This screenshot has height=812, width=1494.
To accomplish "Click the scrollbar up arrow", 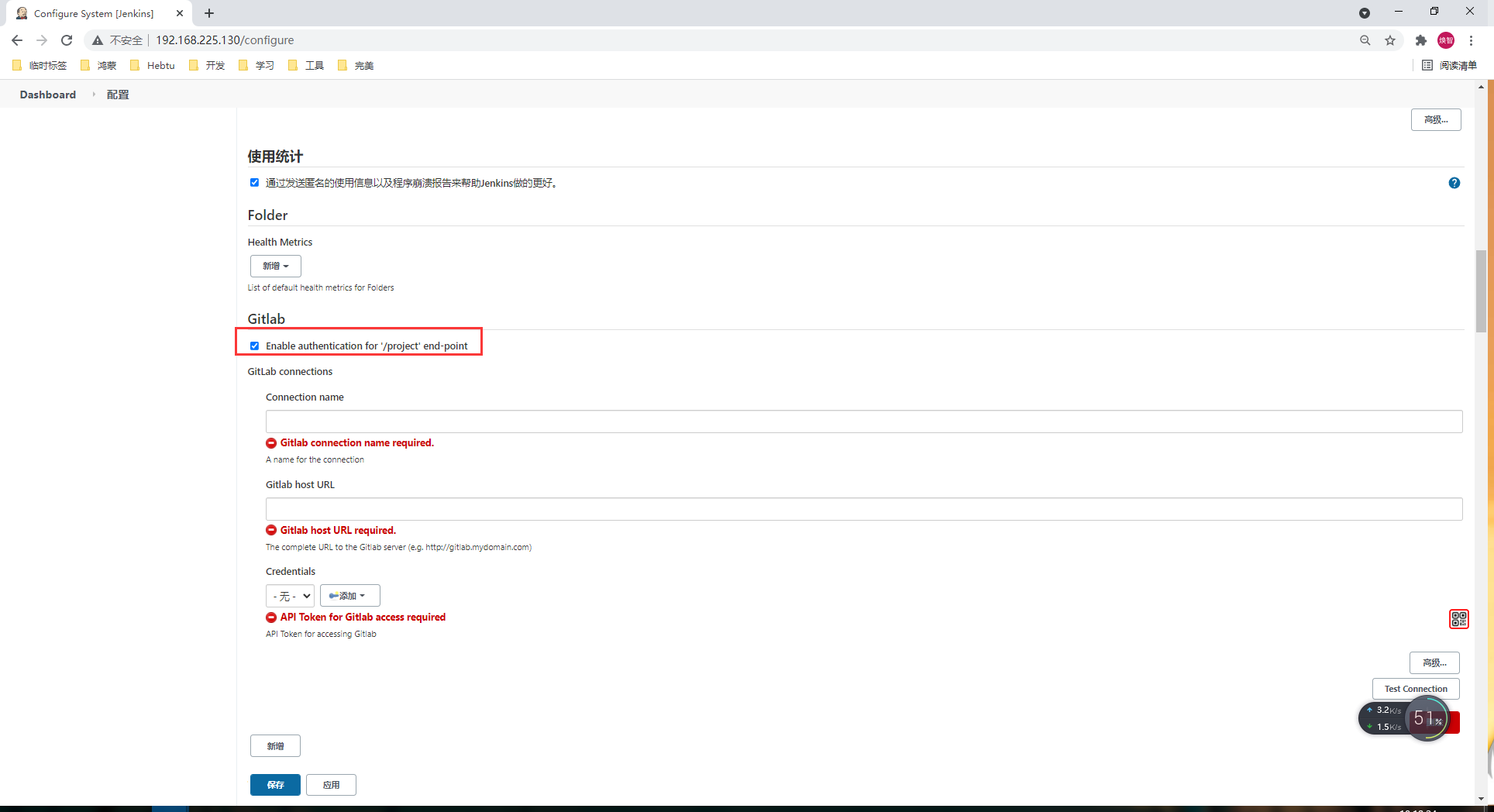I will [1481, 87].
